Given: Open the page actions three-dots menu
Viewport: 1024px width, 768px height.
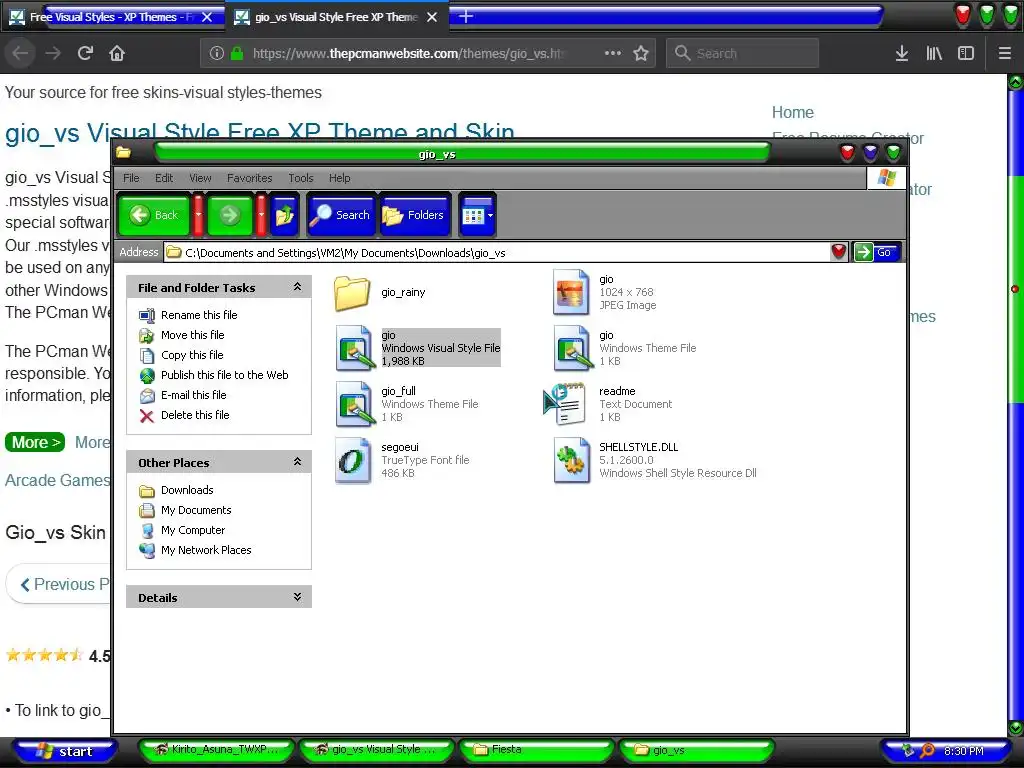Looking at the screenshot, I should coord(613,53).
